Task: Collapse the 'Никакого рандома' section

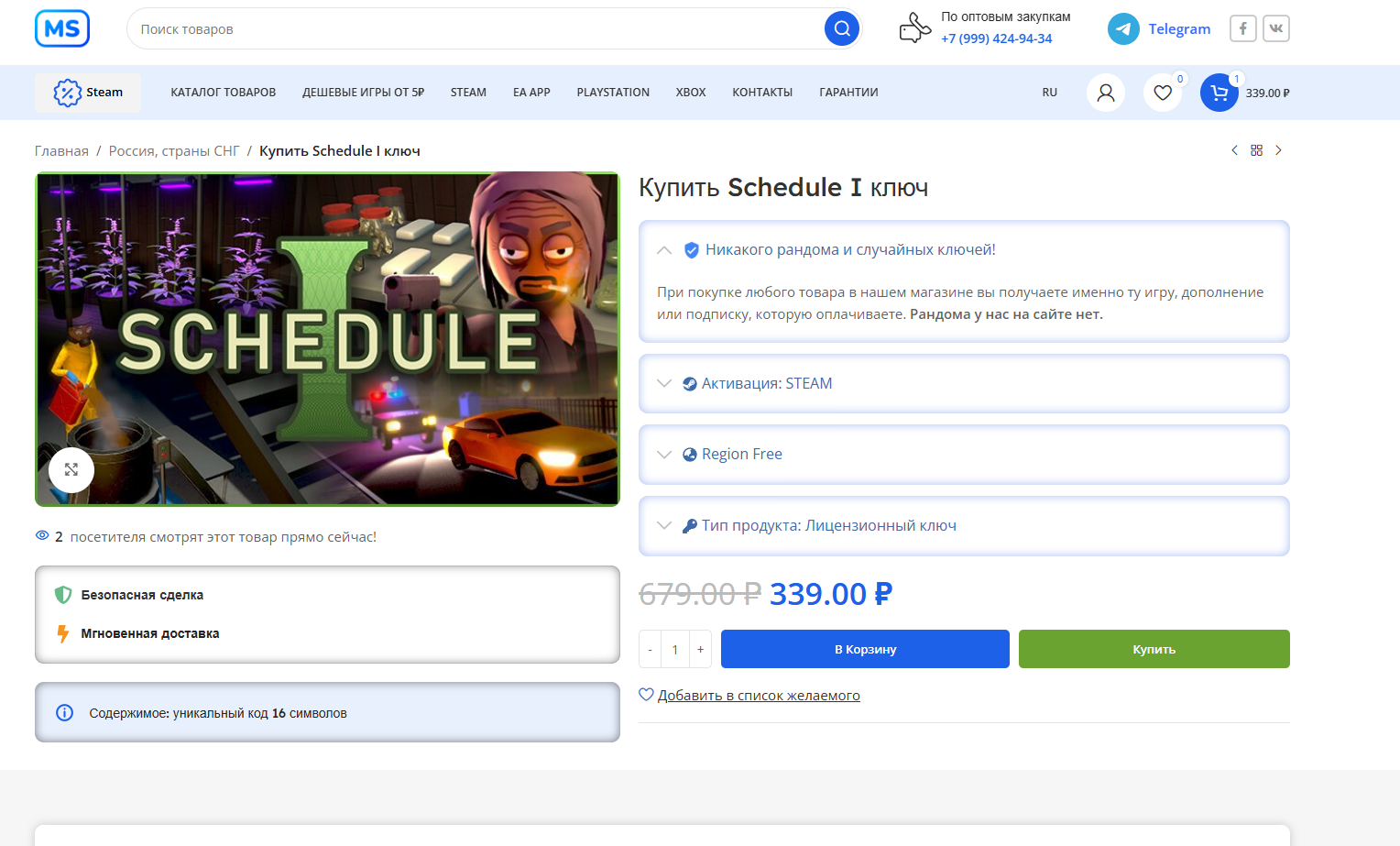Action: pyautogui.click(x=664, y=250)
